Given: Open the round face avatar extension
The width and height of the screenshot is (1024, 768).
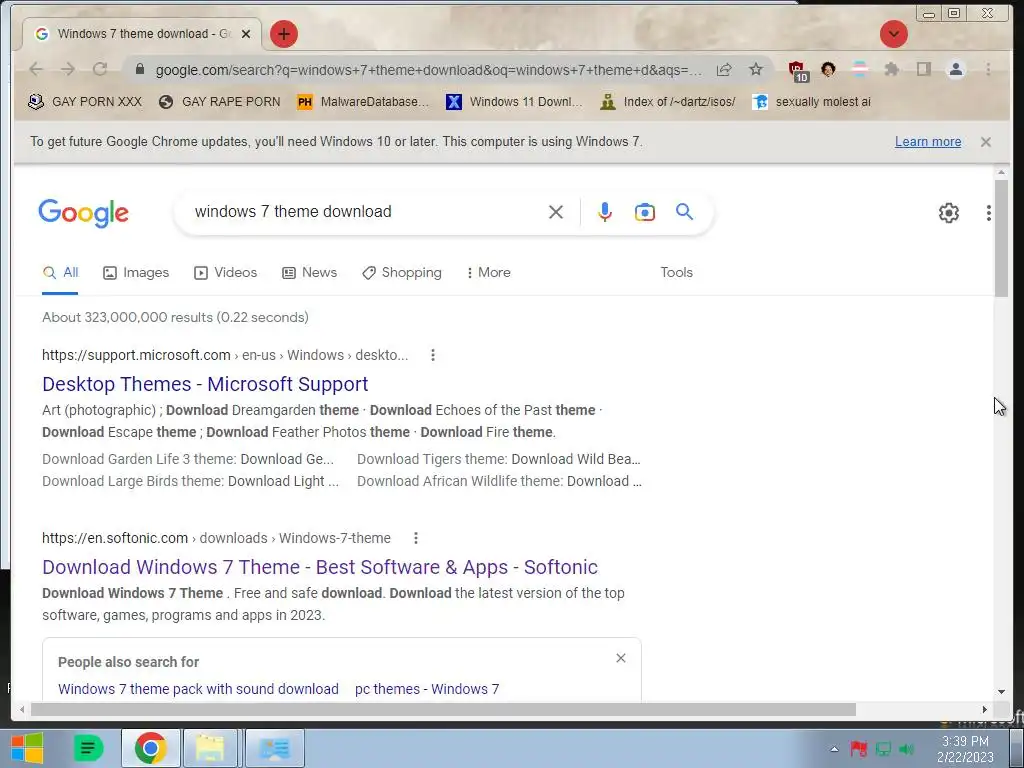Looking at the screenshot, I should 828,69.
